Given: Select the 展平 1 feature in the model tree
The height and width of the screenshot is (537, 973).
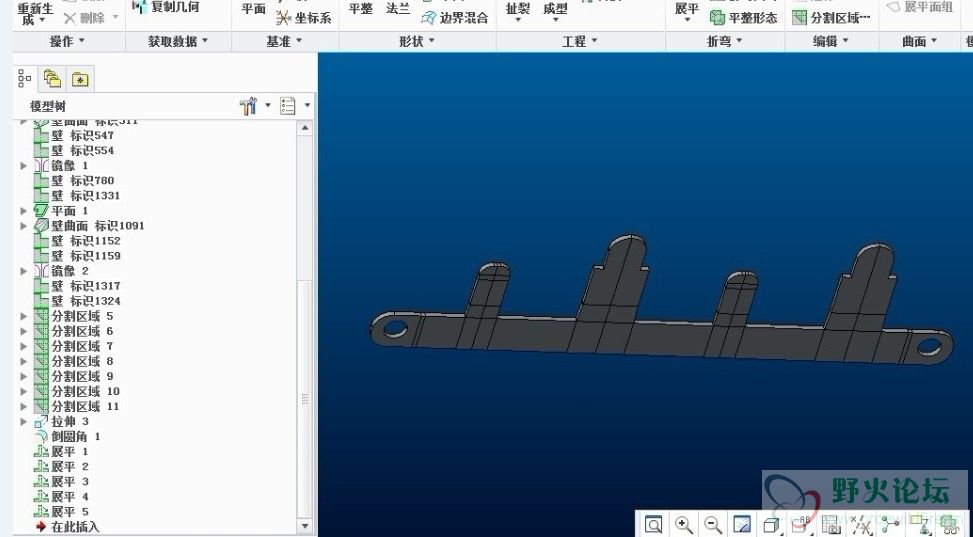Looking at the screenshot, I should coord(61,451).
